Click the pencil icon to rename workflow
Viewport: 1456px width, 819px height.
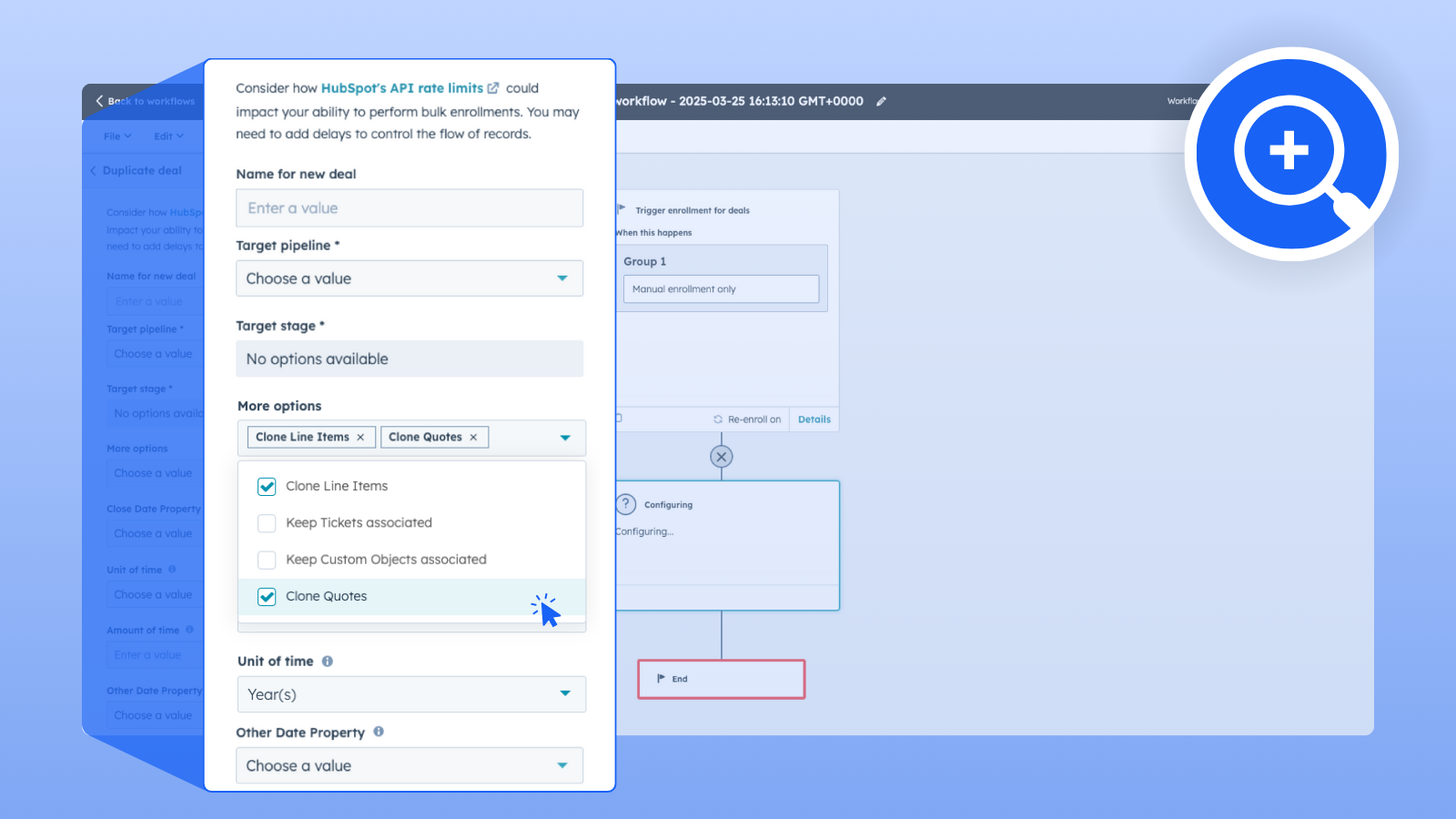(x=881, y=102)
